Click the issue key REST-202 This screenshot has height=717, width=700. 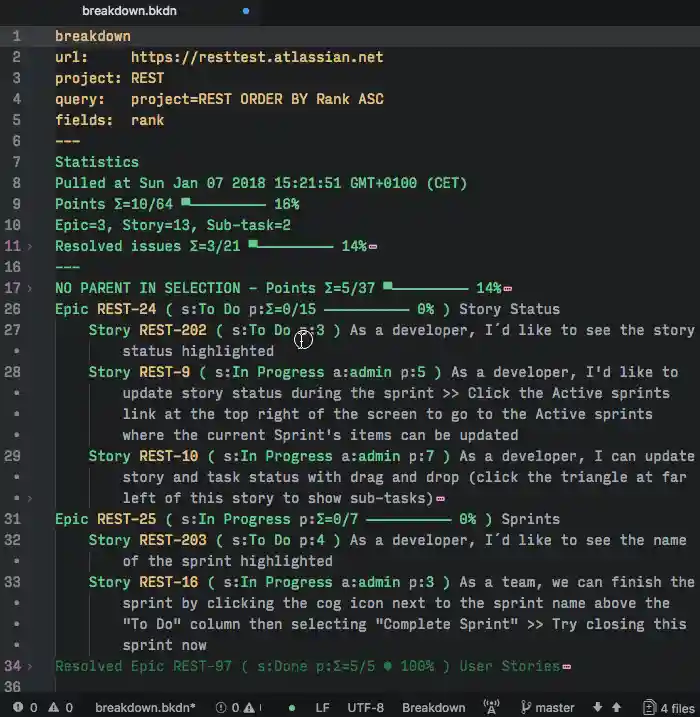173,330
